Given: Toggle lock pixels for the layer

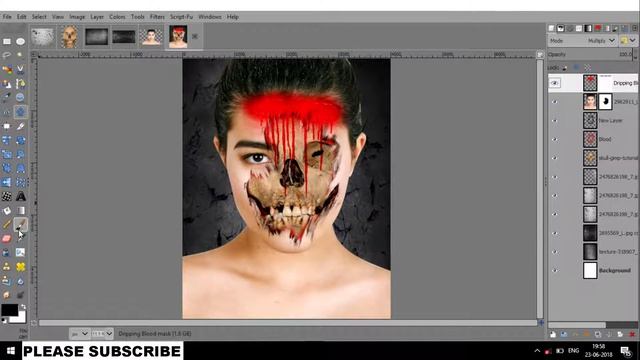Looking at the screenshot, I should pyautogui.click(x=565, y=68).
